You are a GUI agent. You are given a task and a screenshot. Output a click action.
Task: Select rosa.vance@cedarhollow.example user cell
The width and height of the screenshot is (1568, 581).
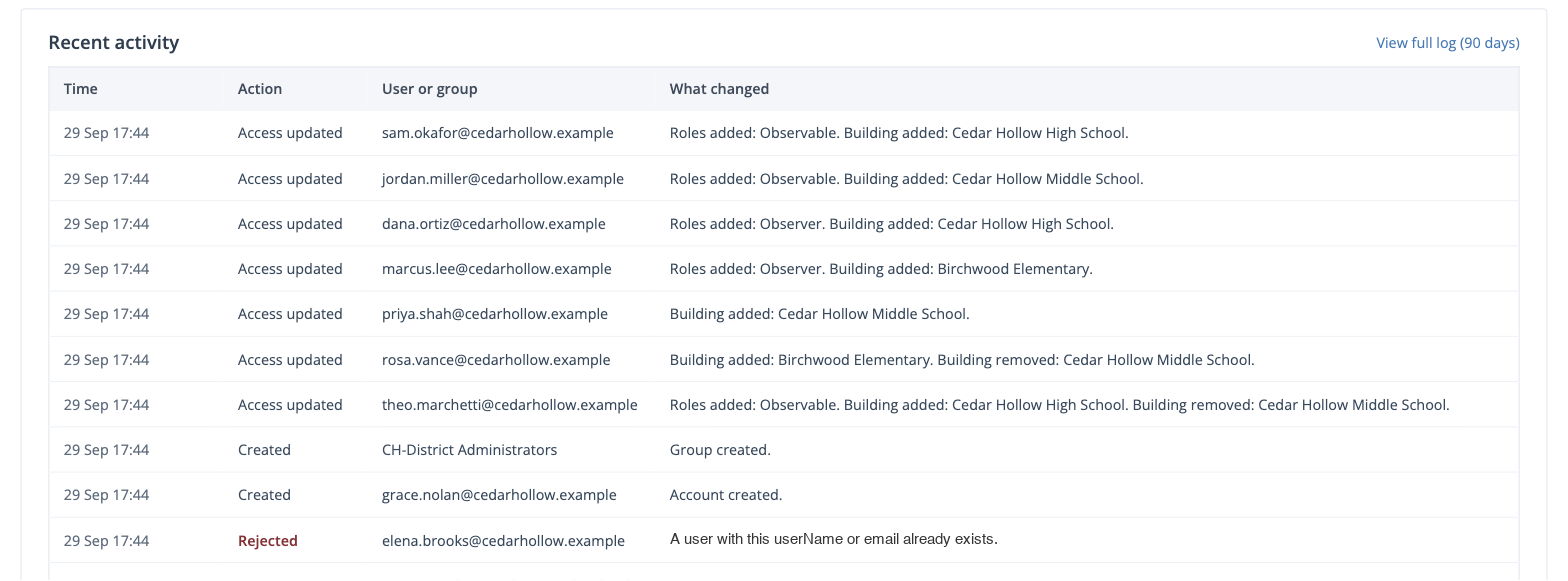click(496, 360)
